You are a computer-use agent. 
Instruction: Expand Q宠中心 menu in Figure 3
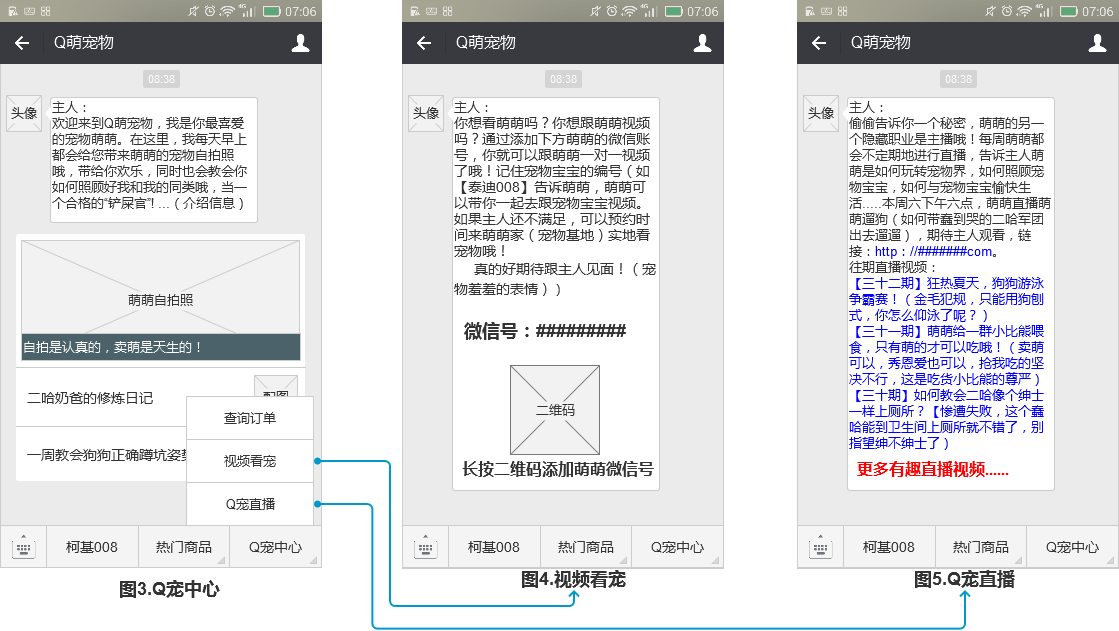[275, 547]
